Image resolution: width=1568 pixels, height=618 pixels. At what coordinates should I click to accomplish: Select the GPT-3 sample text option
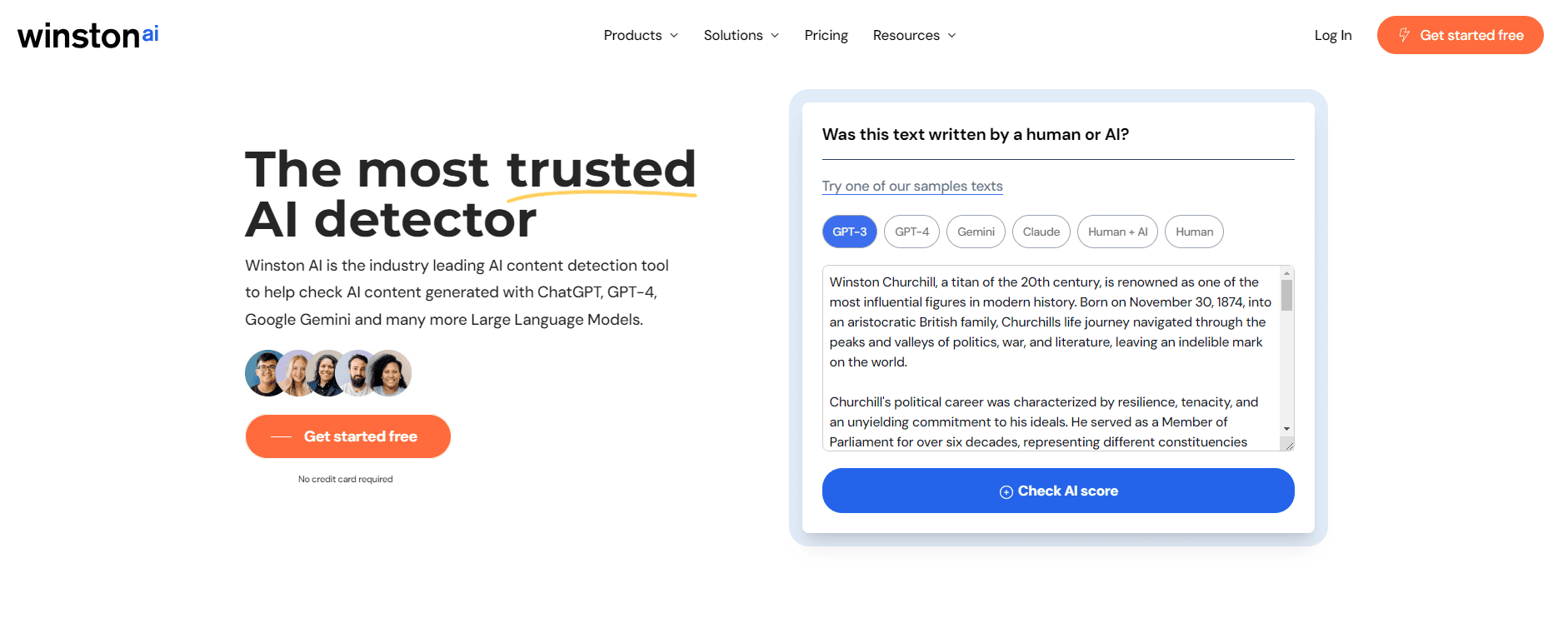849,232
